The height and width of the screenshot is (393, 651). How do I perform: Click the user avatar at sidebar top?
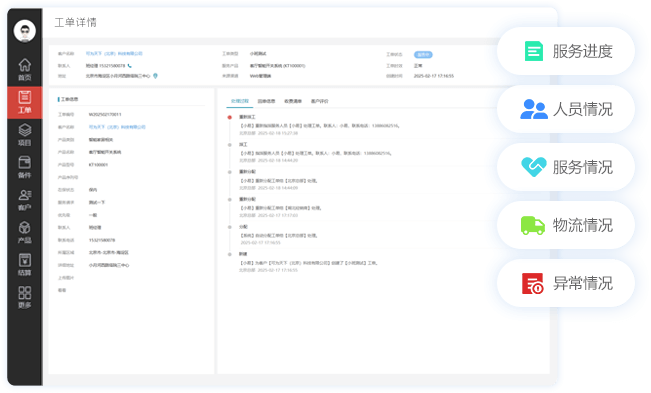click(x=24, y=31)
